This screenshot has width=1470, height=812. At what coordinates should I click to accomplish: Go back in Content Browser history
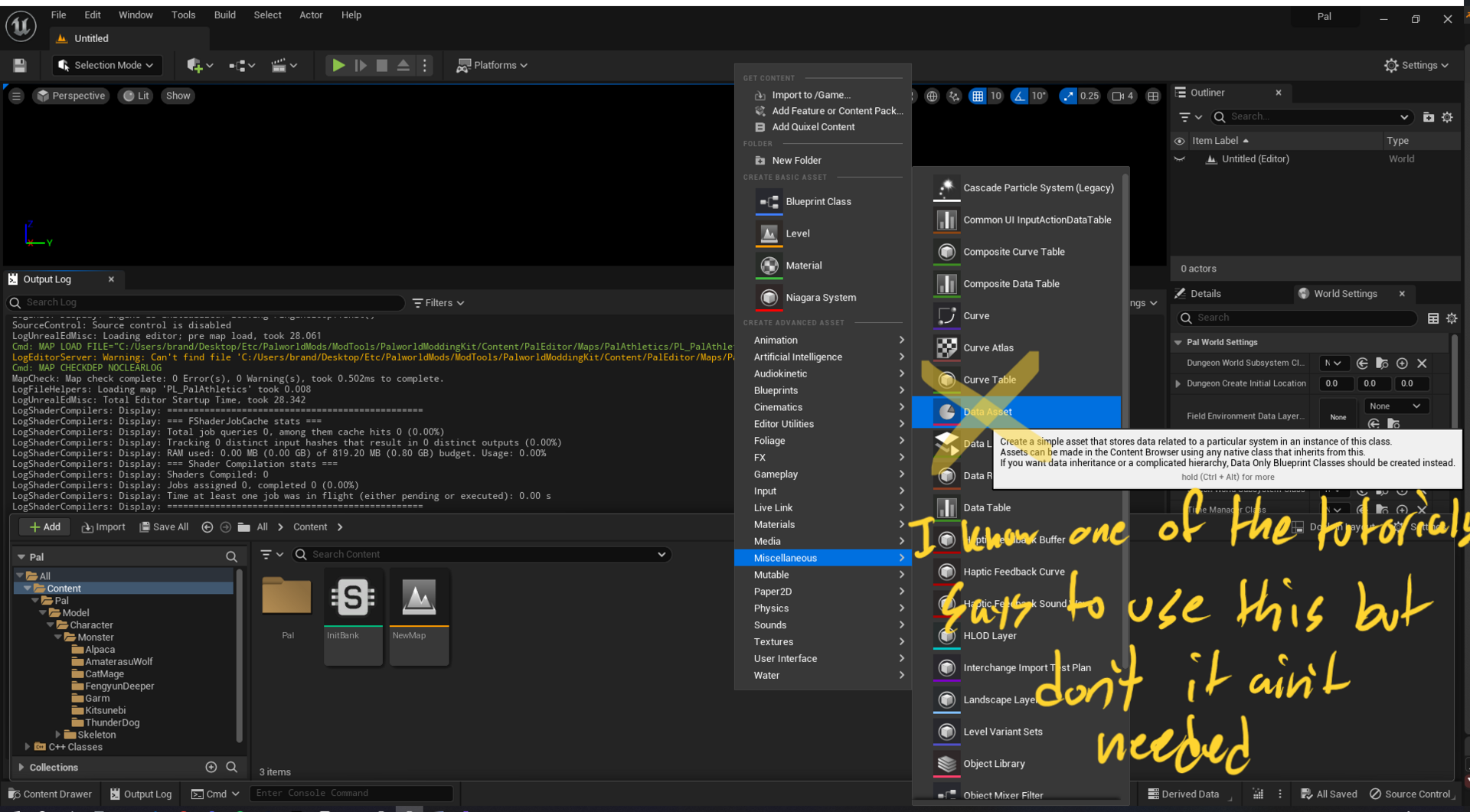coord(207,527)
